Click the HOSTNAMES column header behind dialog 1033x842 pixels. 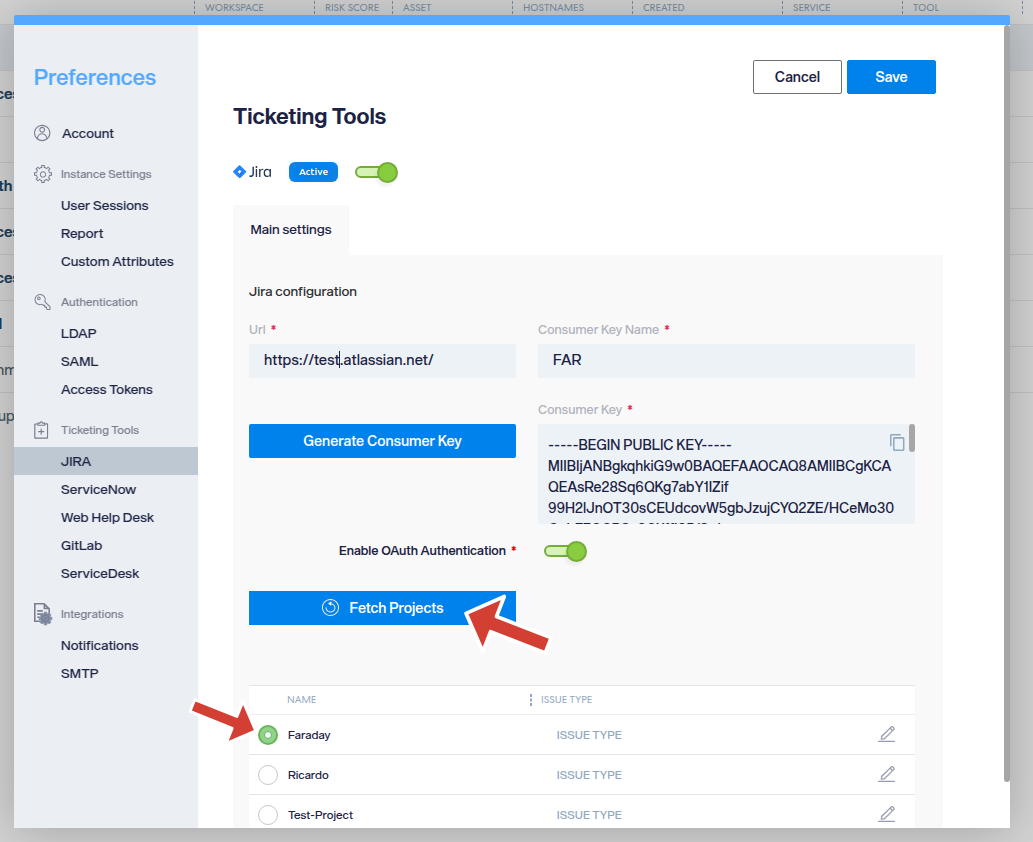(553, 7)
